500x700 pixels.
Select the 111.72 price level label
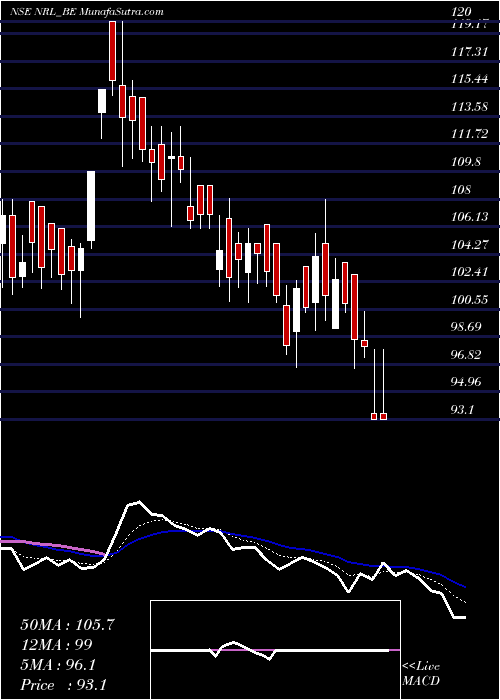point(469,134)
